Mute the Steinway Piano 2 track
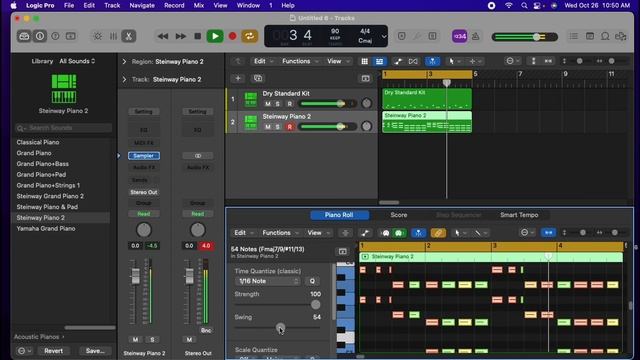The image size is (640, 360). (x=268, y=127)
